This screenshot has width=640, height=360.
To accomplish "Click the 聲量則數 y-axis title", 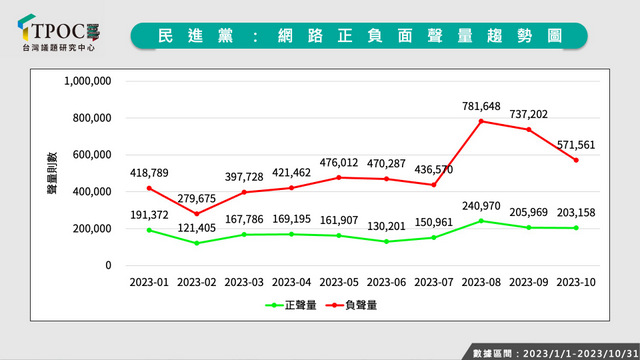I will pos(52,173).
